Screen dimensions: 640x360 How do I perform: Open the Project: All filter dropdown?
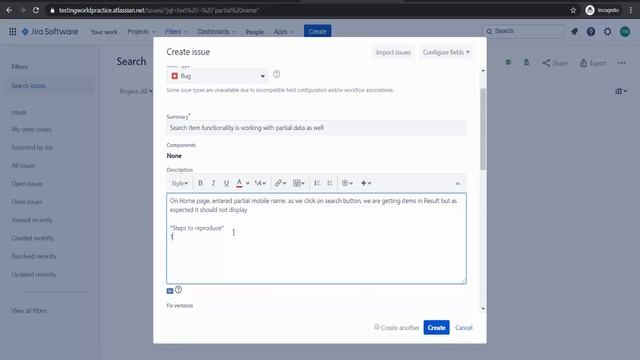click(136, 91)
